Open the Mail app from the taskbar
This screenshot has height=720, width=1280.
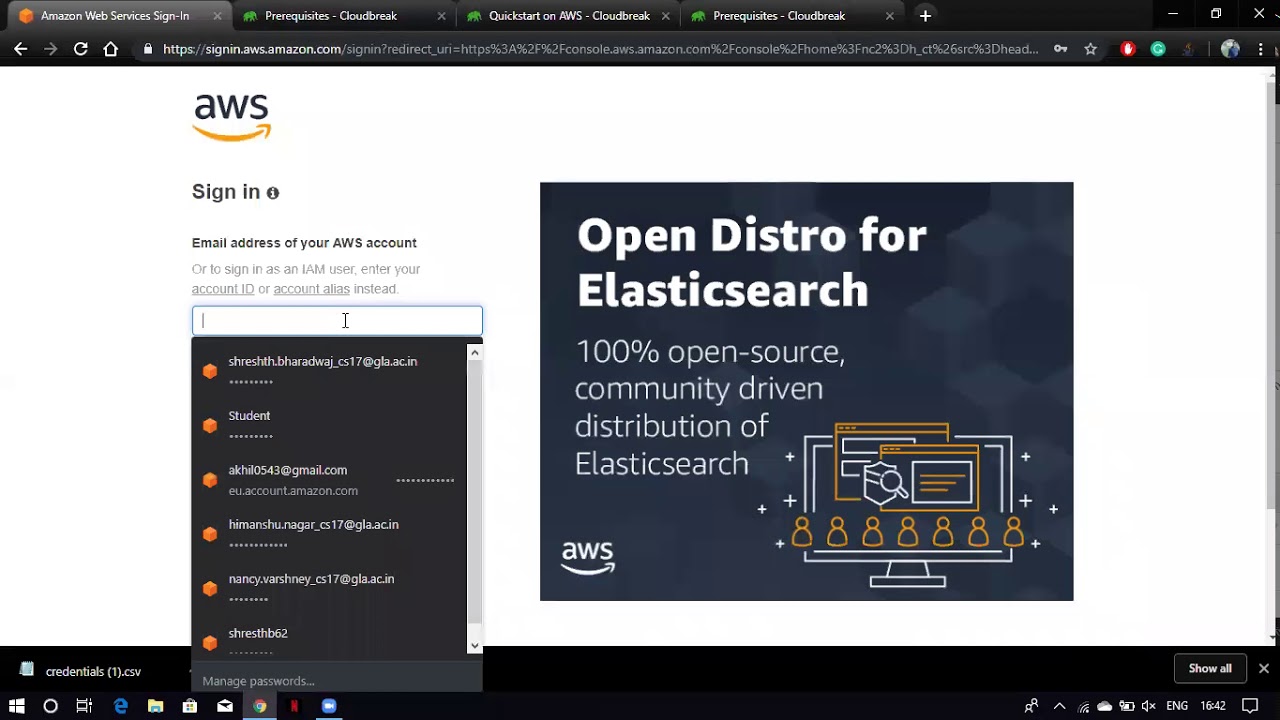[225, 706]
